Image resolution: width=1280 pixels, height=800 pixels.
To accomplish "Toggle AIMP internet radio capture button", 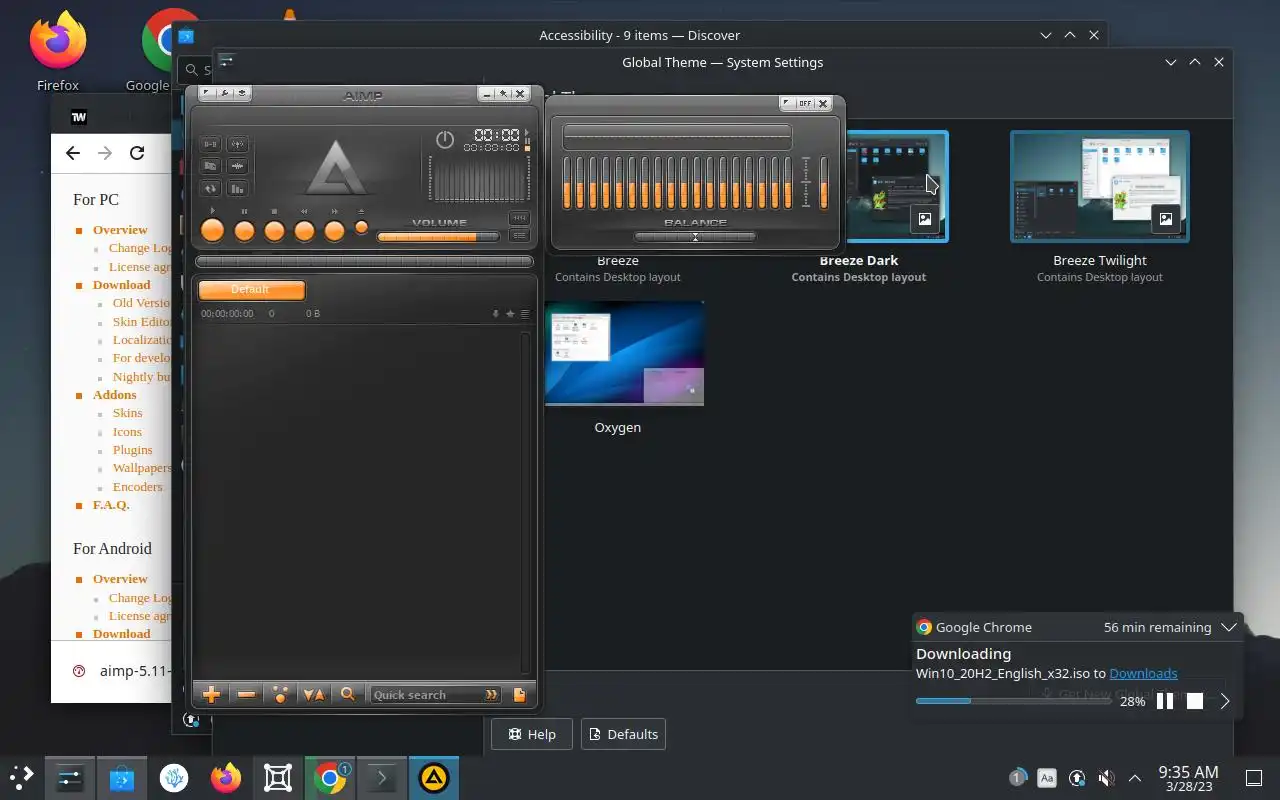I will coord(238,144).
